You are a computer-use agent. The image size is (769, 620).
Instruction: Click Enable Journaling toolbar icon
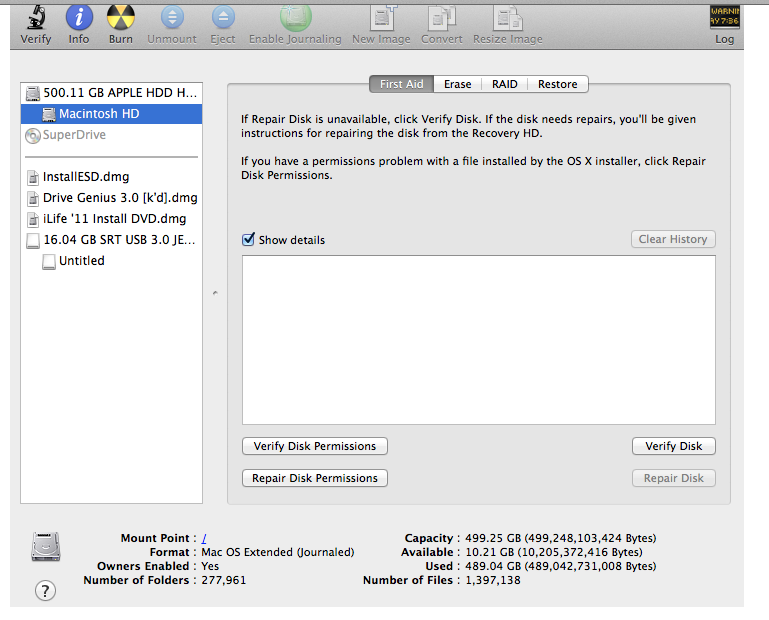(x=295, y=17)
